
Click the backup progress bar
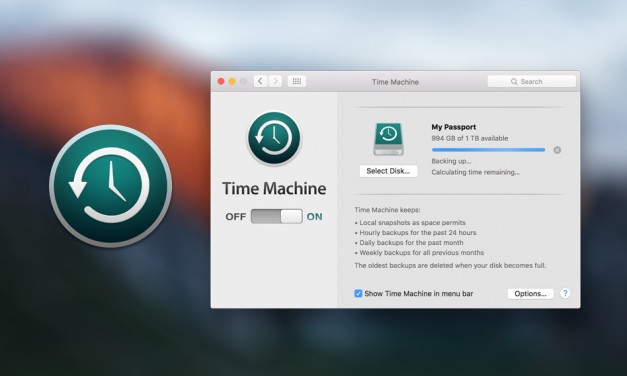[488, 150]
